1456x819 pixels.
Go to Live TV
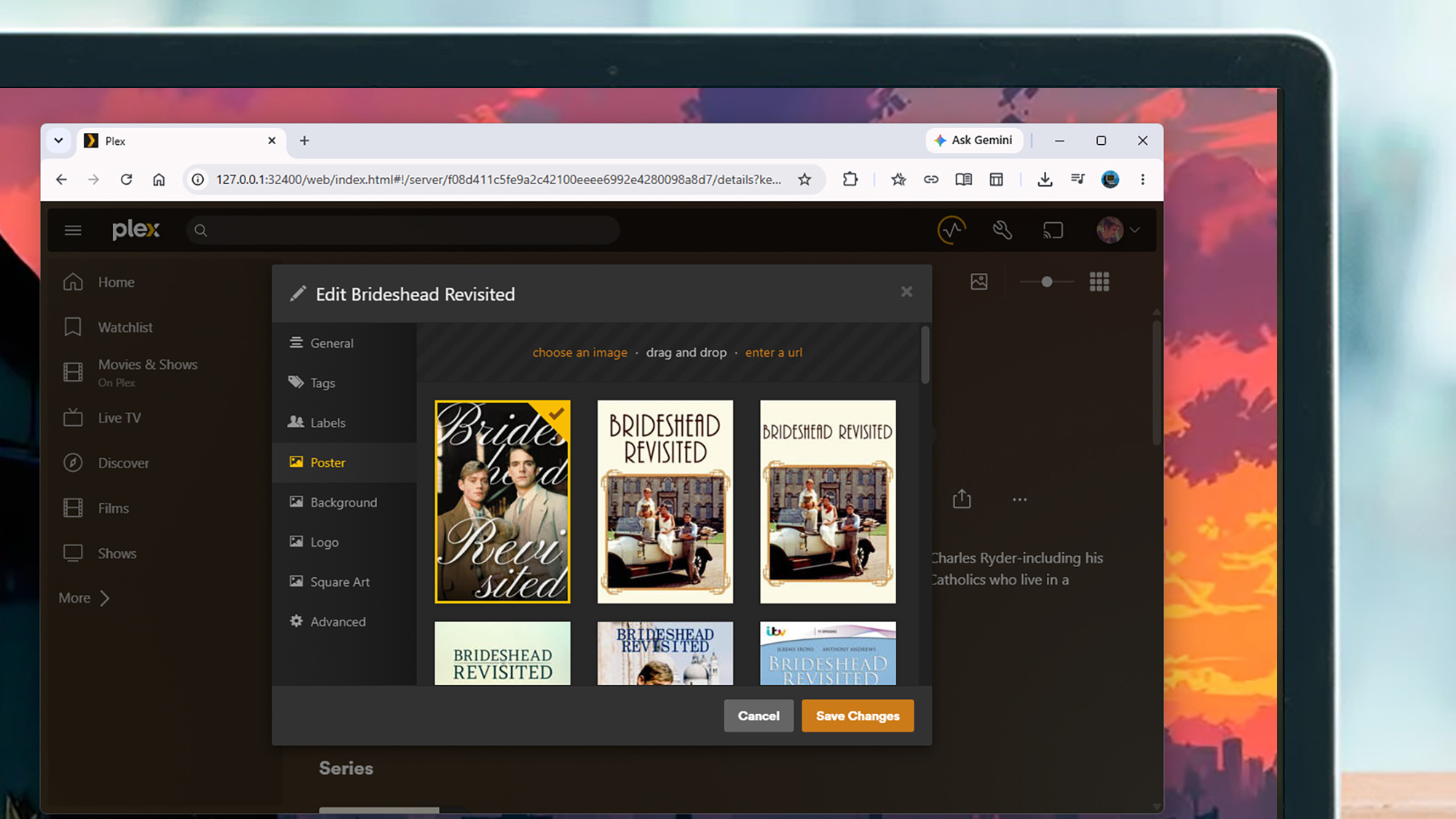coord(119,418)
